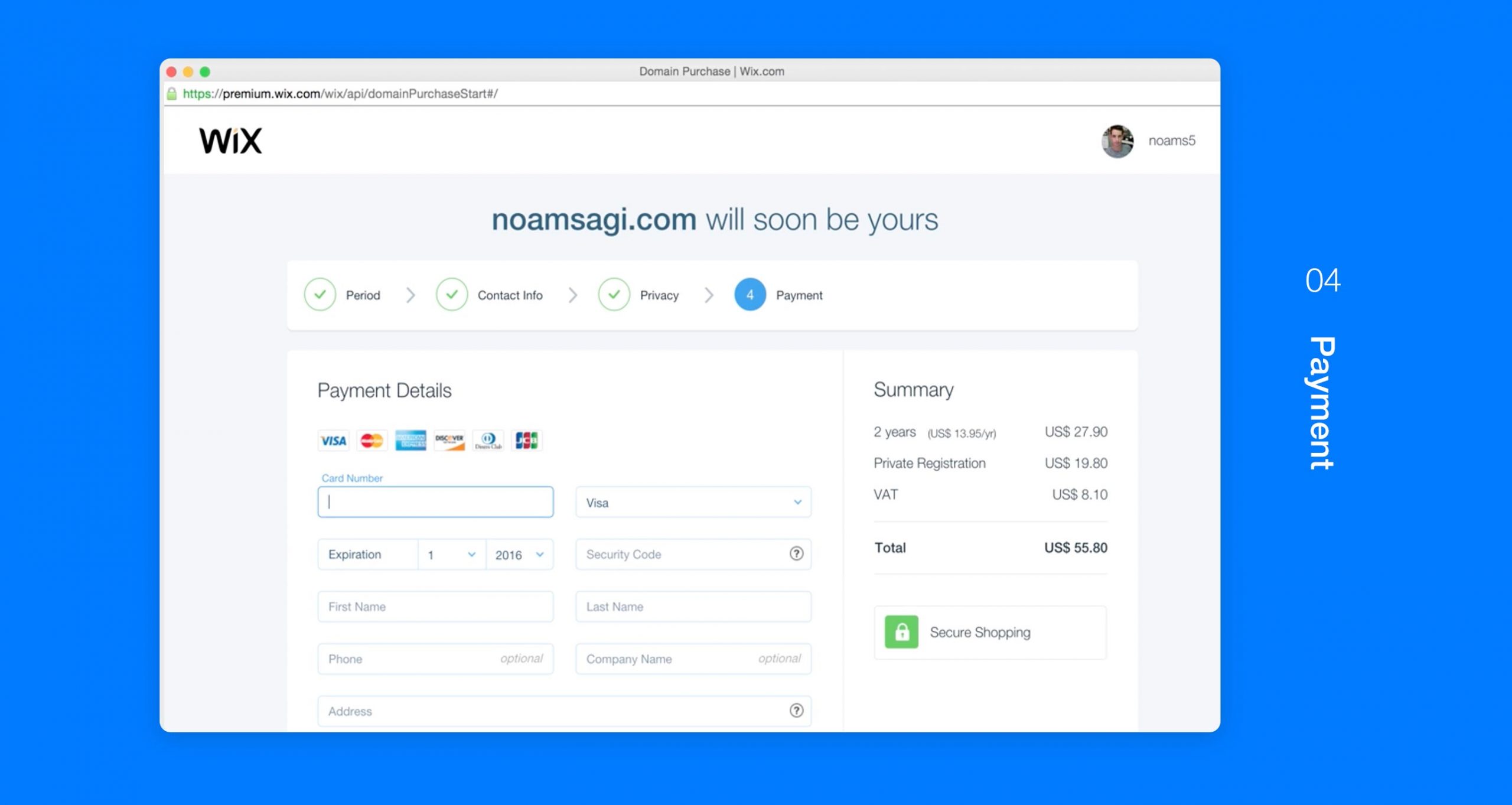
Task: Click the Diners Club card icon
Action: pyautogui.click(x=488, y=441)
